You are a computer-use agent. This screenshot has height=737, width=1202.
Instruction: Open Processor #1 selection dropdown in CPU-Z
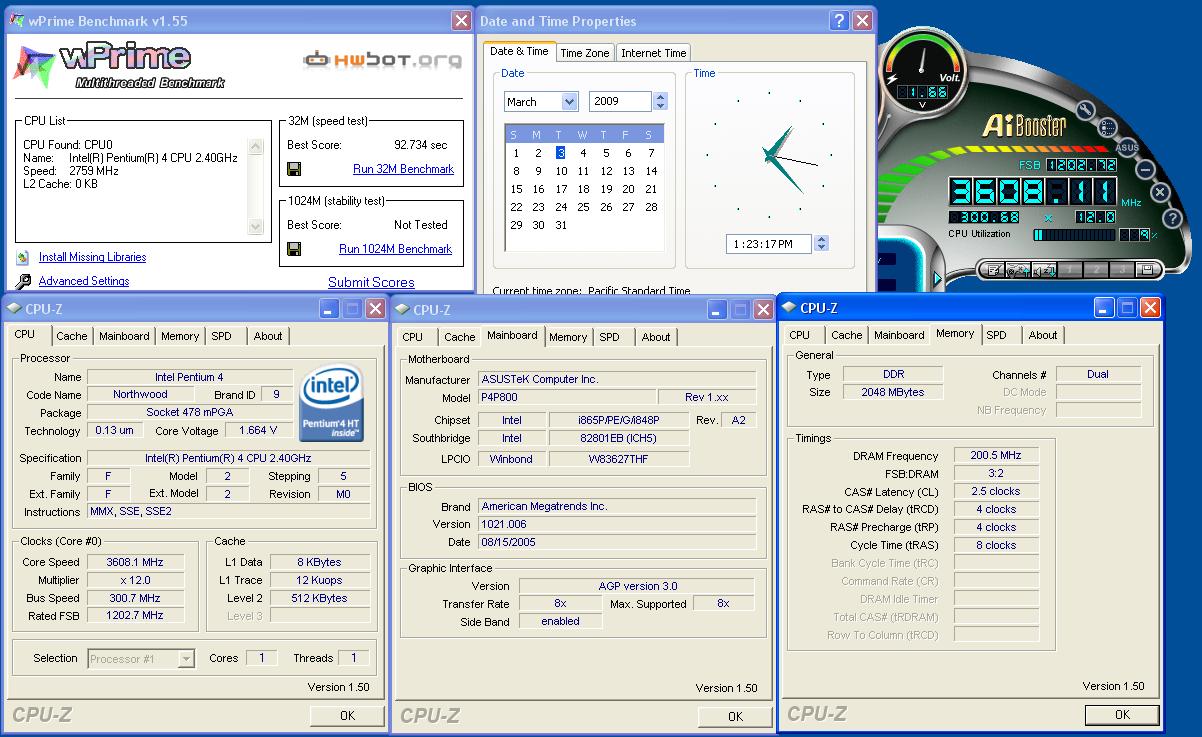[186, 658]
